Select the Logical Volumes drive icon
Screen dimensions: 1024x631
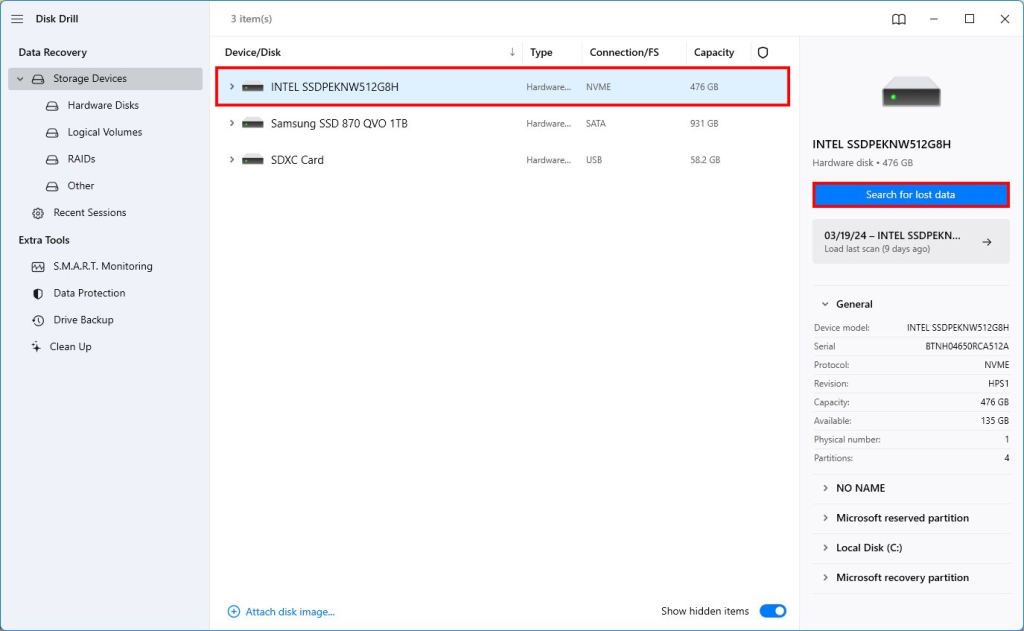(x=50, y=132)
